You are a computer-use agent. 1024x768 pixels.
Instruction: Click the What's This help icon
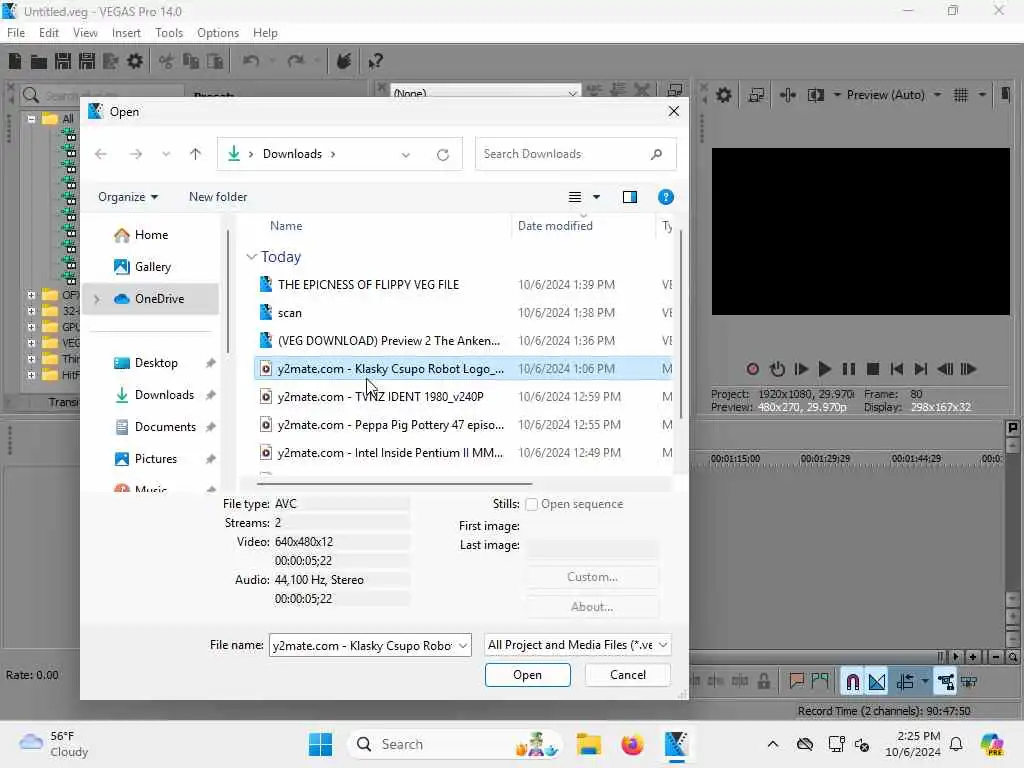tap(375, 61)
